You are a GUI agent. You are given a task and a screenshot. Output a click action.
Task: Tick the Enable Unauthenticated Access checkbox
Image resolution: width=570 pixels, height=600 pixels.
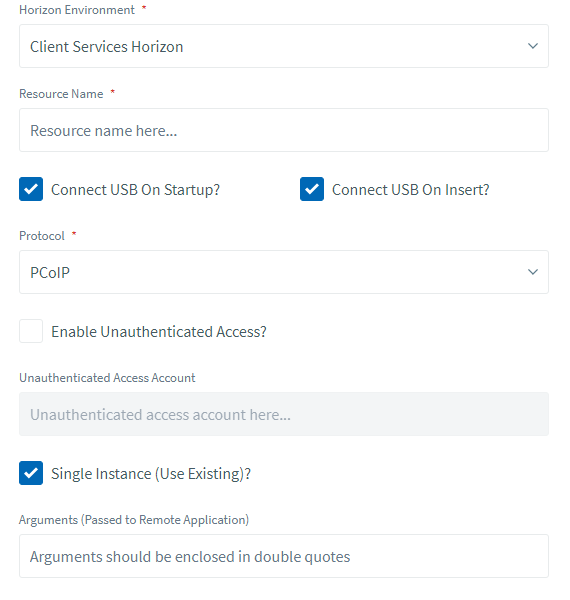click(x=31, y=331)
